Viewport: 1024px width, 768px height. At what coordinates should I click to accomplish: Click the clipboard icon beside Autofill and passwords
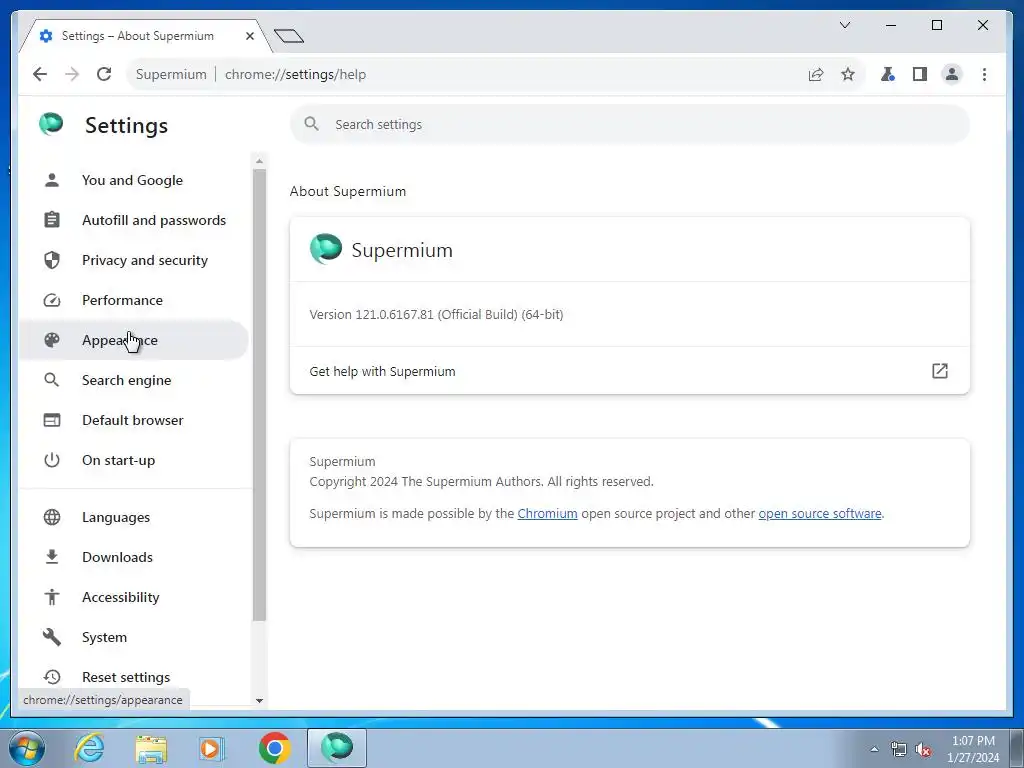coord(52,220)
